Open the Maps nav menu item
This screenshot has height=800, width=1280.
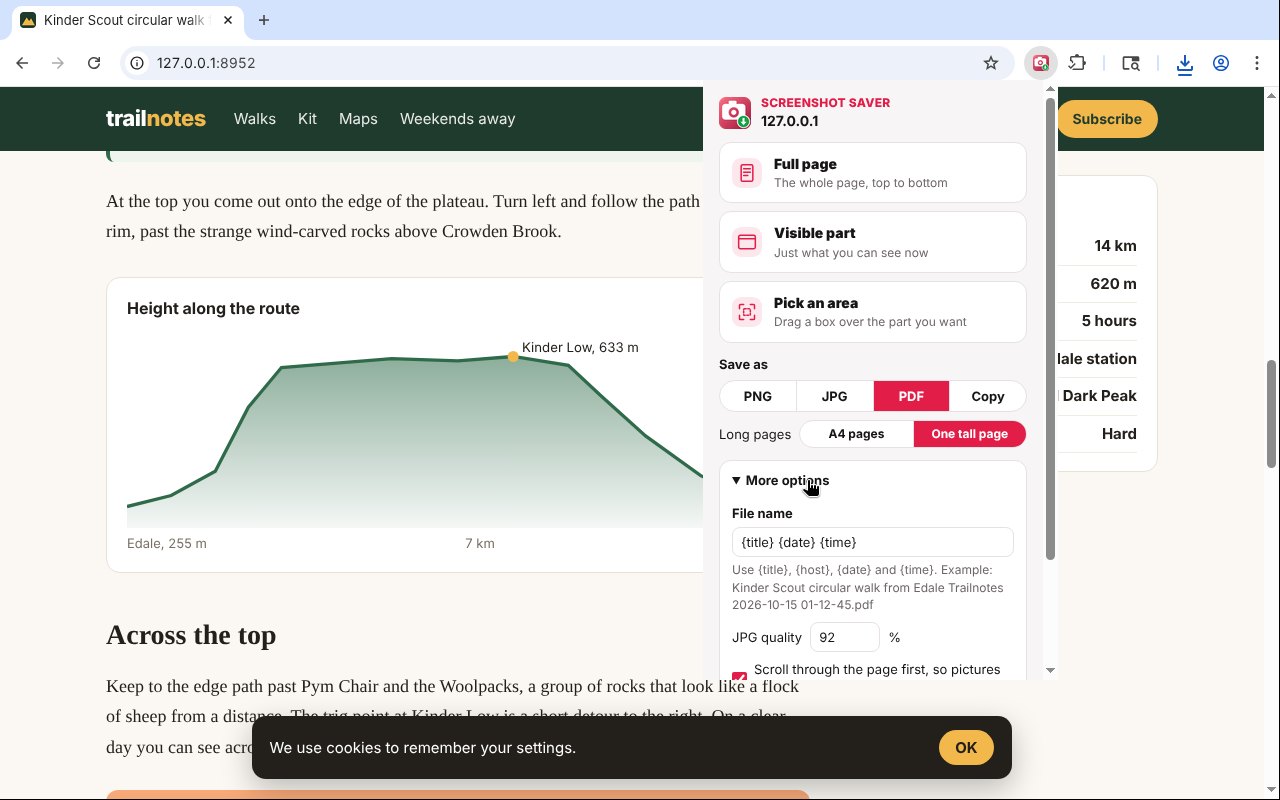pyautogui.click(x=358, y=119)
